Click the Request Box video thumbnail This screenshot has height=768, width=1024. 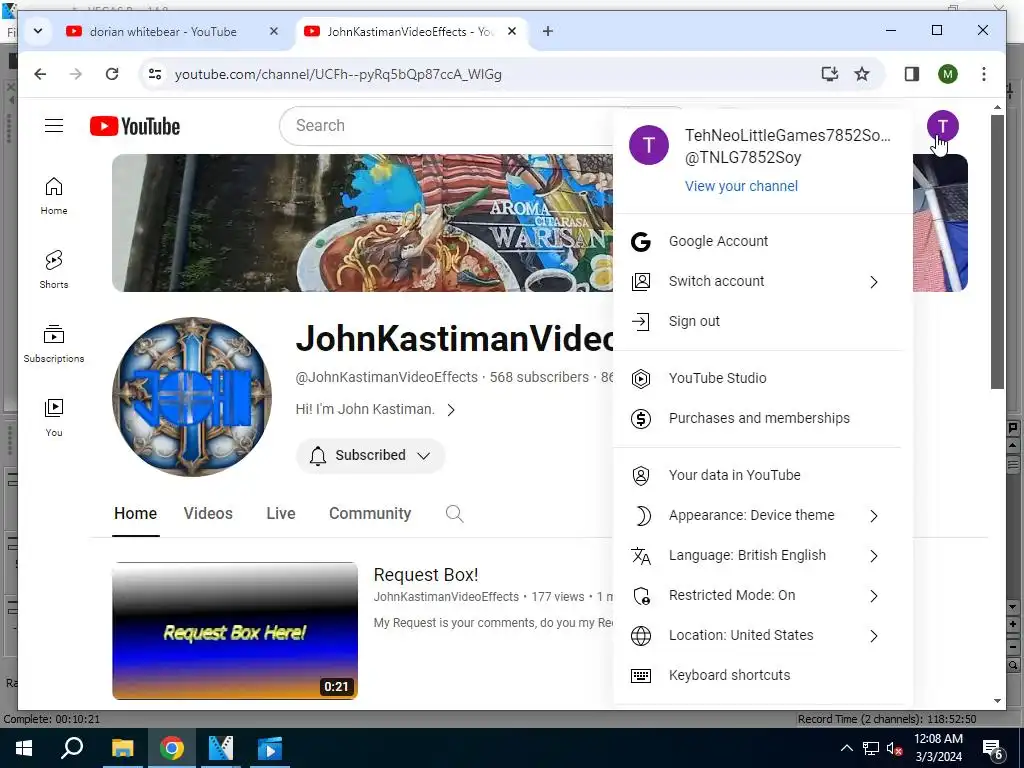point(235,631)
